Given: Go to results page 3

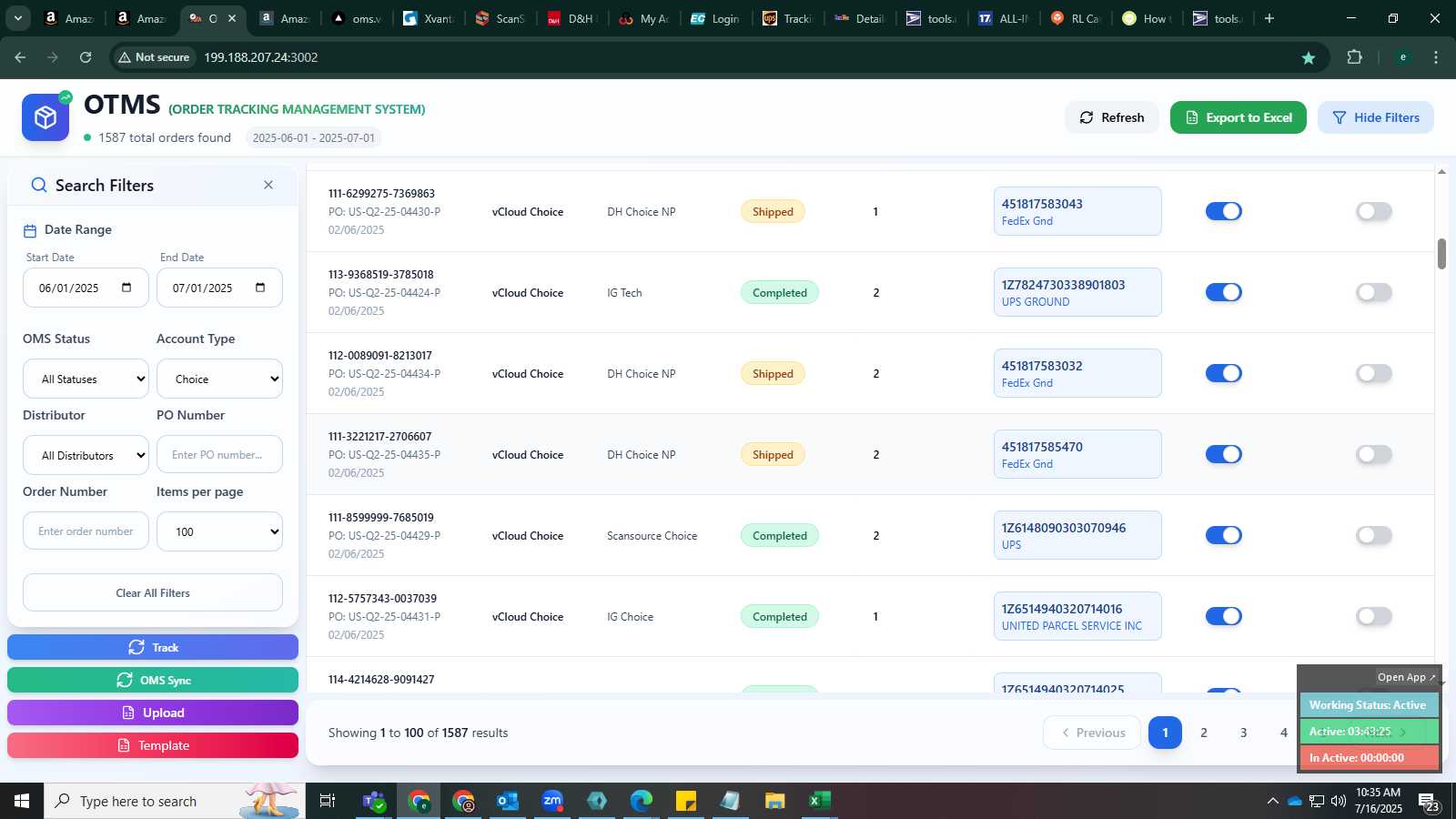Looking at the screenshot, I should coord(1244,733).
